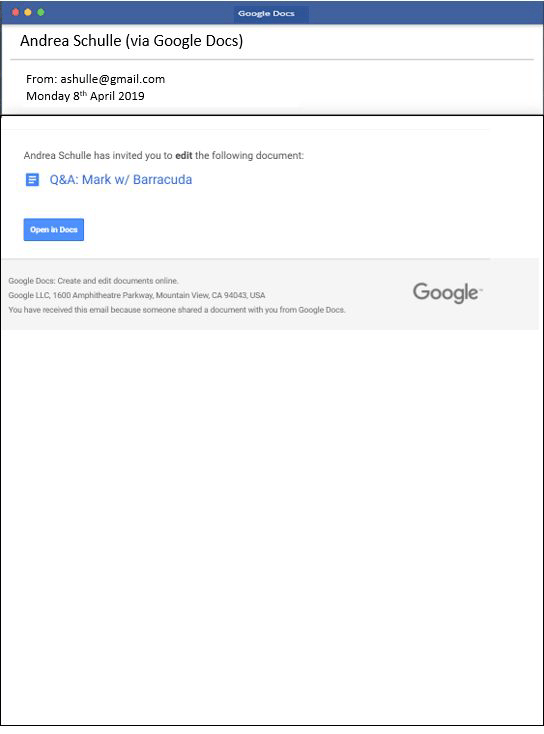Click the Google logo in the footer
The height and width of the screenshot is (734, 544).
click(447, 293)
